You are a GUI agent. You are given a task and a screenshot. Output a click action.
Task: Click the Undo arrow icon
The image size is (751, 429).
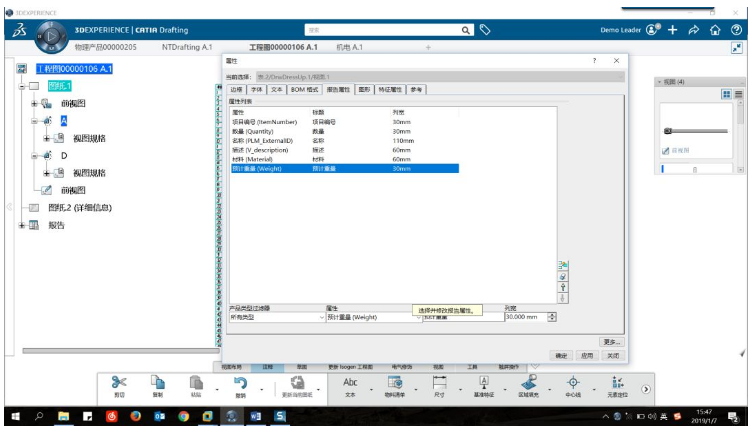coord(240,383)
